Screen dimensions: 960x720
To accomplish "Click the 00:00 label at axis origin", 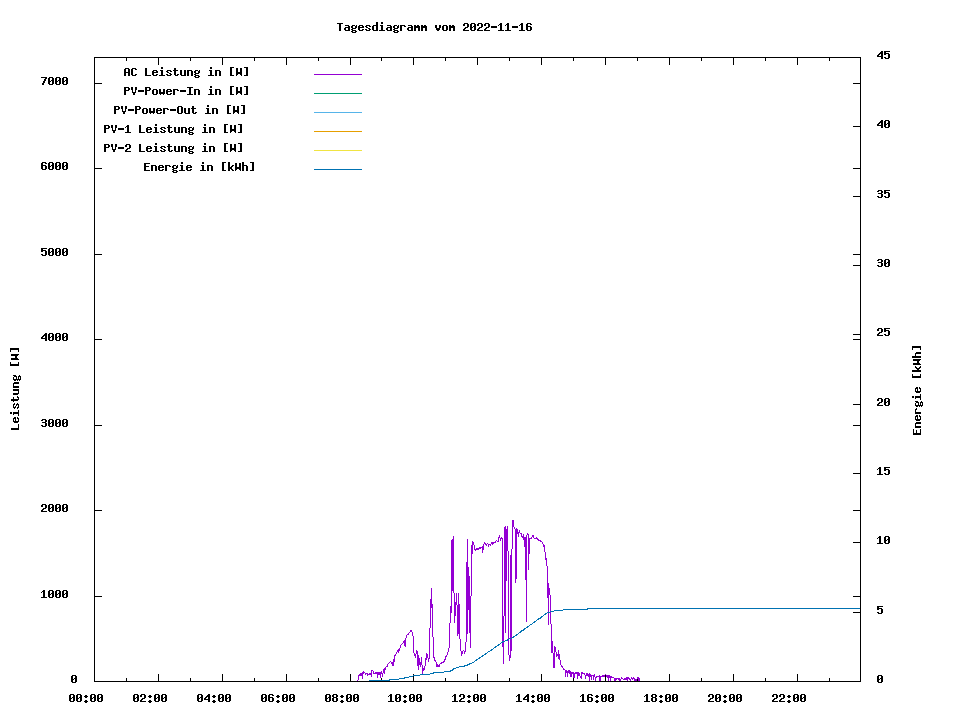I will [x=85, y=698].
